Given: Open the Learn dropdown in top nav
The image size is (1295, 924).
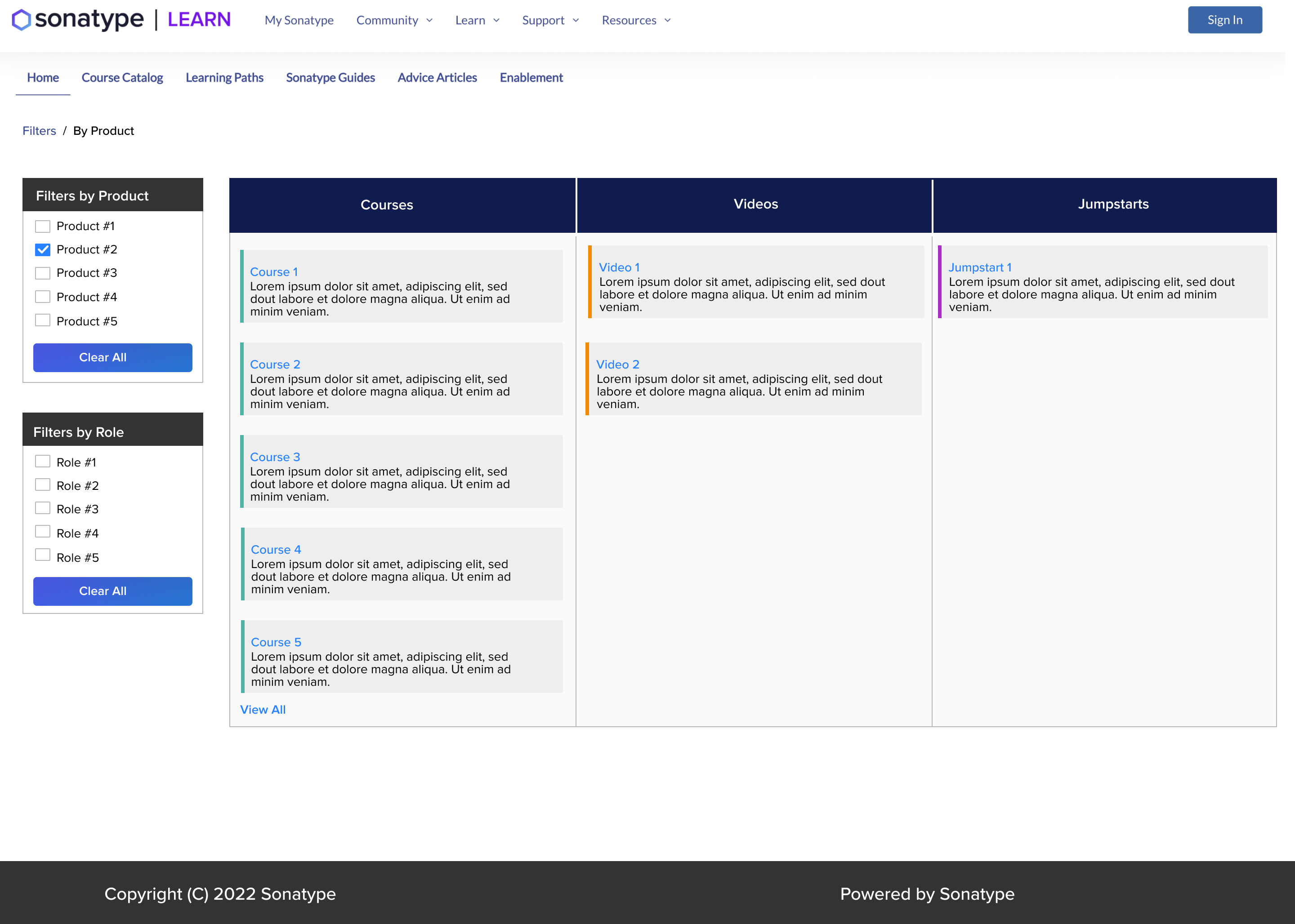Looking at the screenshot, I should pyautogui.click(x=478, y=21).
